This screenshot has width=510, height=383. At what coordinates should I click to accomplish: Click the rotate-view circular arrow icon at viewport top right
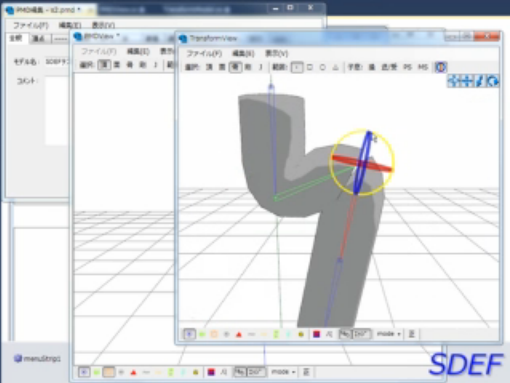492,81
